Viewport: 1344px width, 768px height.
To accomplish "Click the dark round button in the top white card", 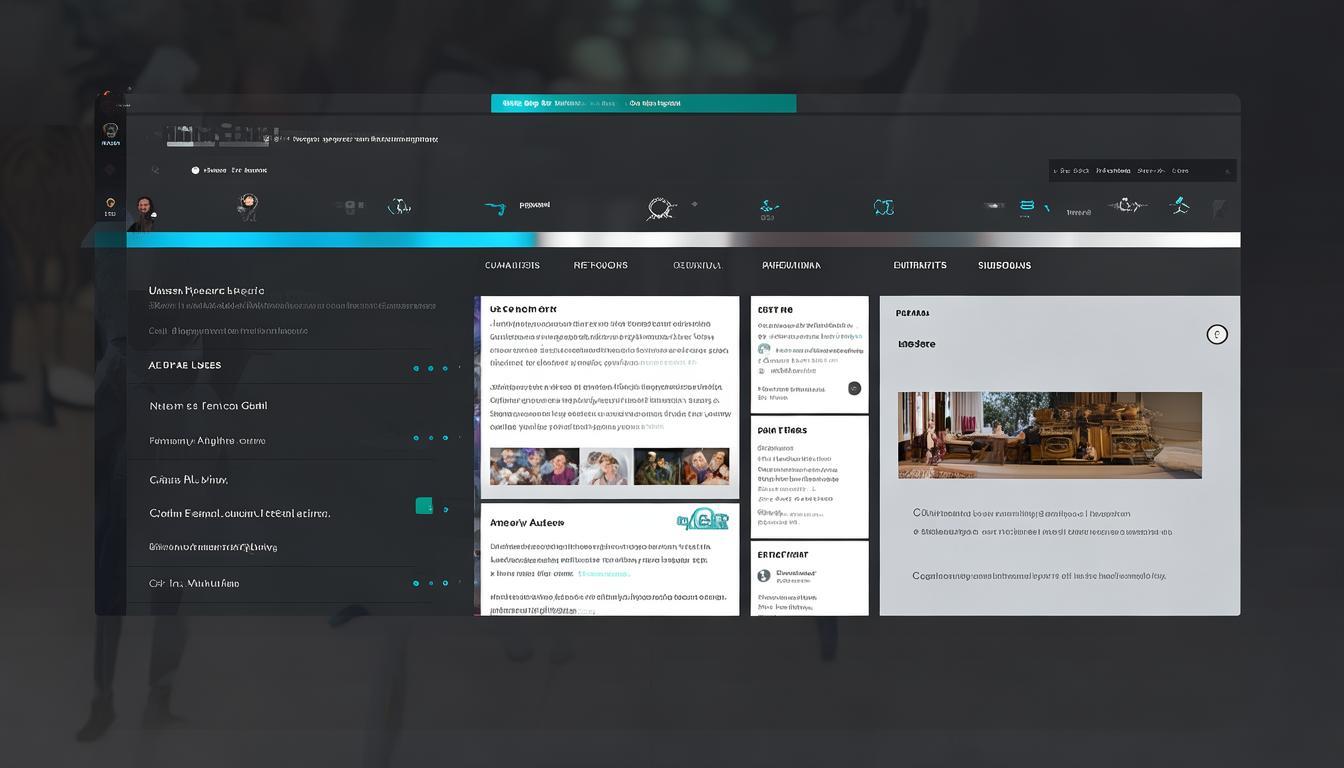I will click(854, 388).
